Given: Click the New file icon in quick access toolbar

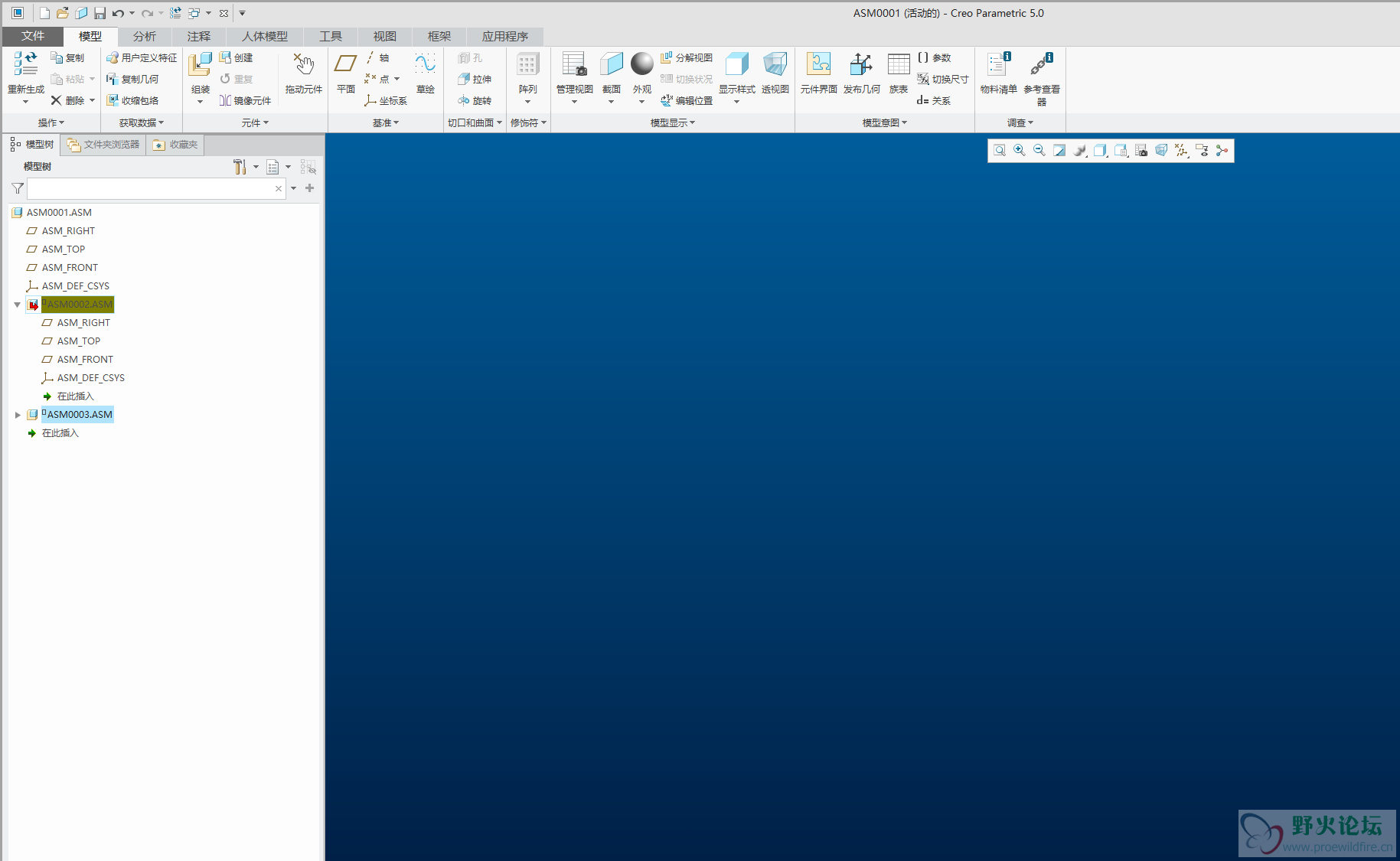Looking at the screenshot, I should (44, 13).
